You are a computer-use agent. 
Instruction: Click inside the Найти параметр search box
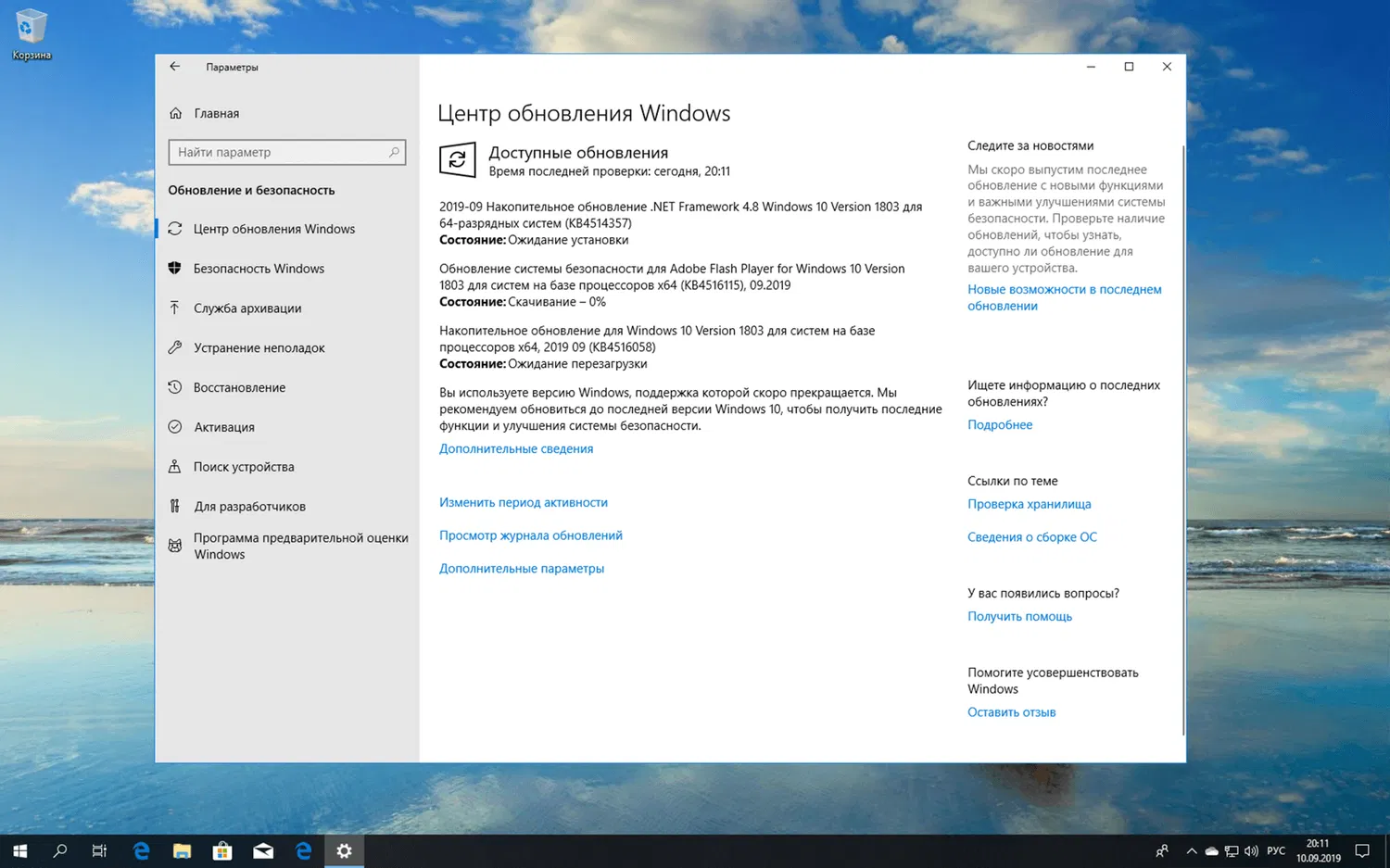pos(287,152)
